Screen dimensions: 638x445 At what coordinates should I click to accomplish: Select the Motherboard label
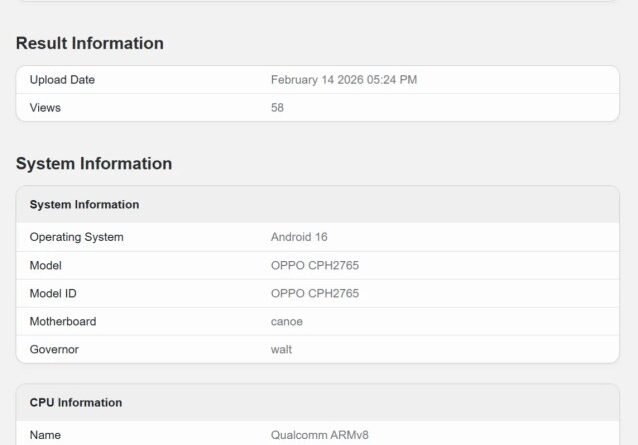[63, 321]
